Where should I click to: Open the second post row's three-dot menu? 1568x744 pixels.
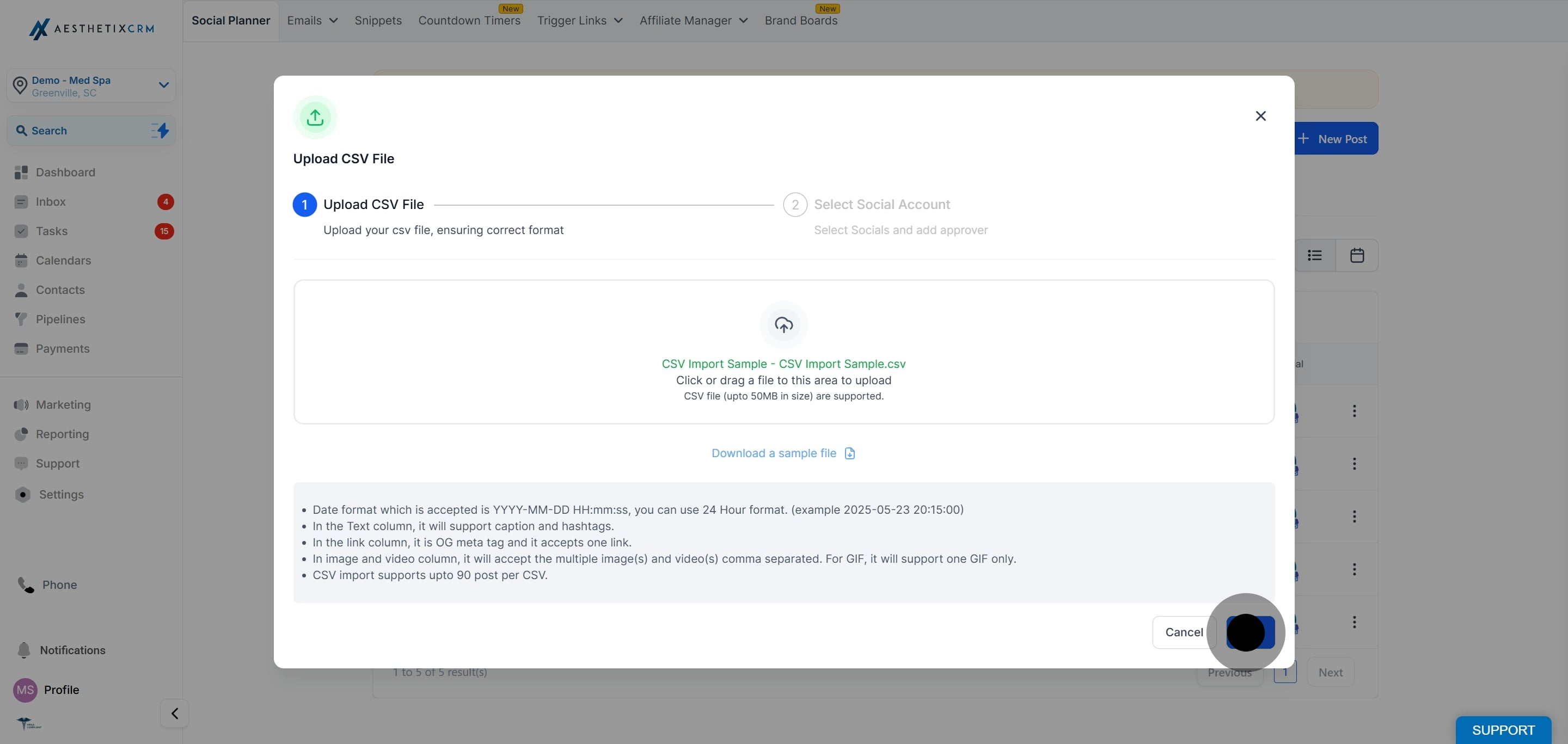point(1355,464)
